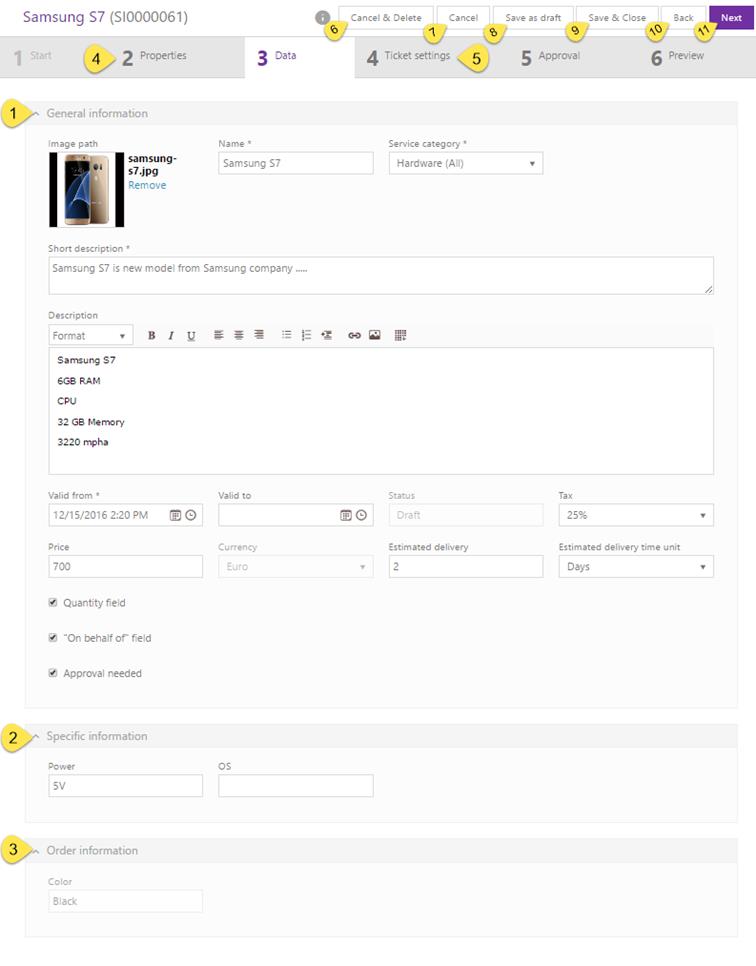This screenshot has width=756, height=966.
Task: Click the Save as draft button
Action: pos(533,18)
